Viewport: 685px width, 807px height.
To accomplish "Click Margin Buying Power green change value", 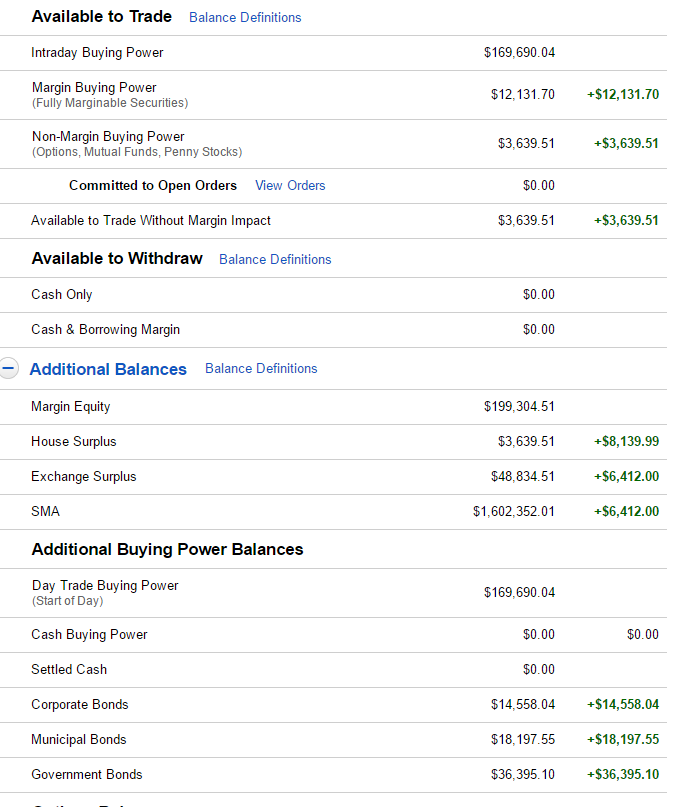I will pyautogui.click(x=623, y=94).
